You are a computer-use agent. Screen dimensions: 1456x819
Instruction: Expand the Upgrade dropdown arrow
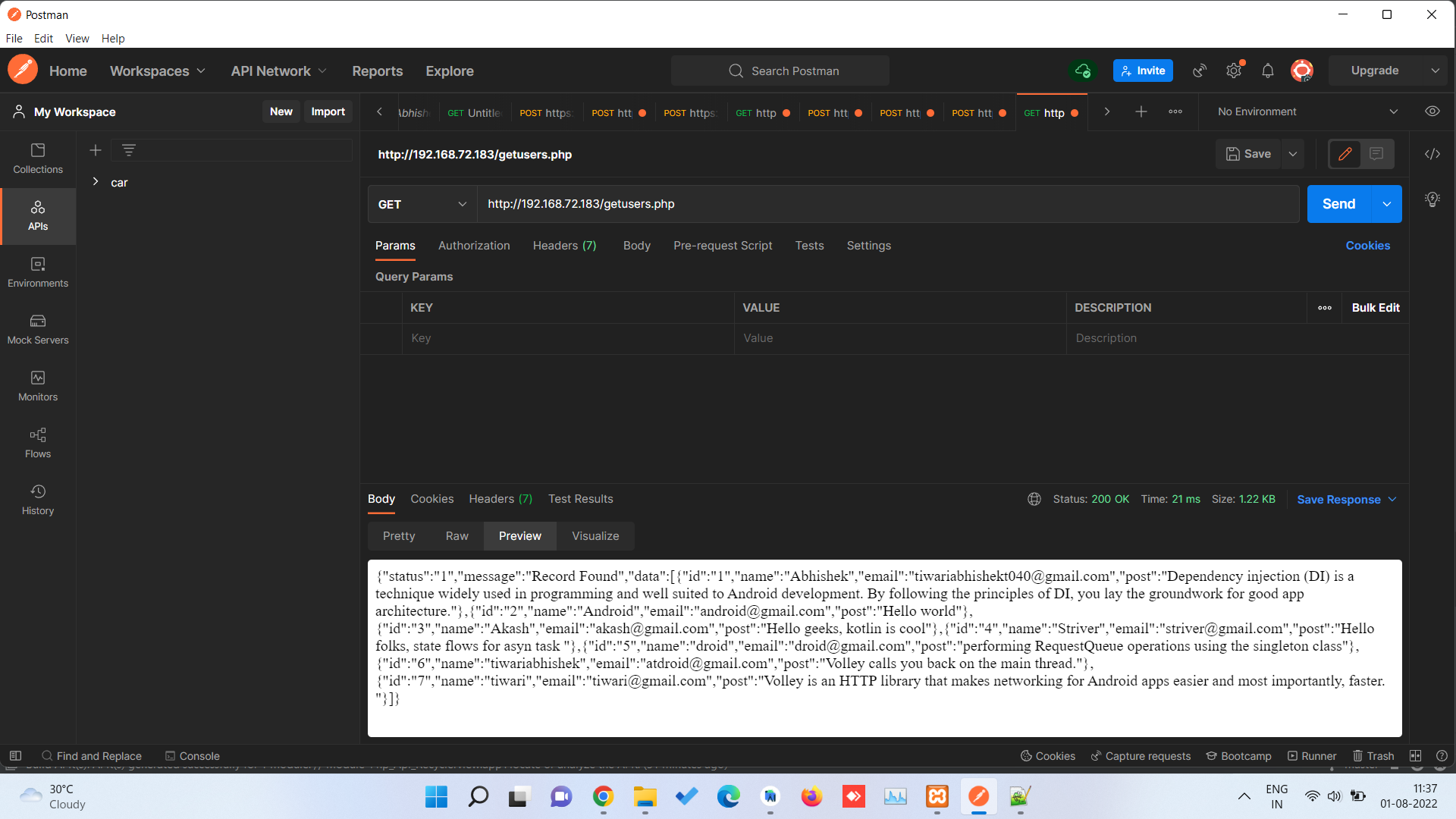point(1436,71)
